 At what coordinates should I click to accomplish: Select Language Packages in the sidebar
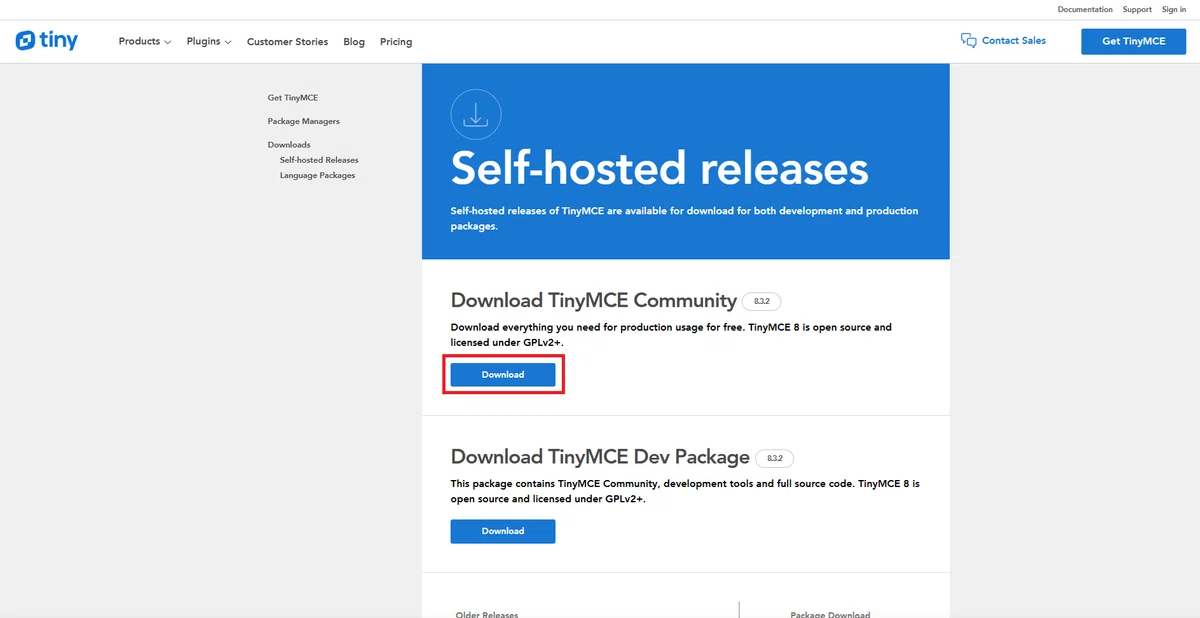pos(318,175)
